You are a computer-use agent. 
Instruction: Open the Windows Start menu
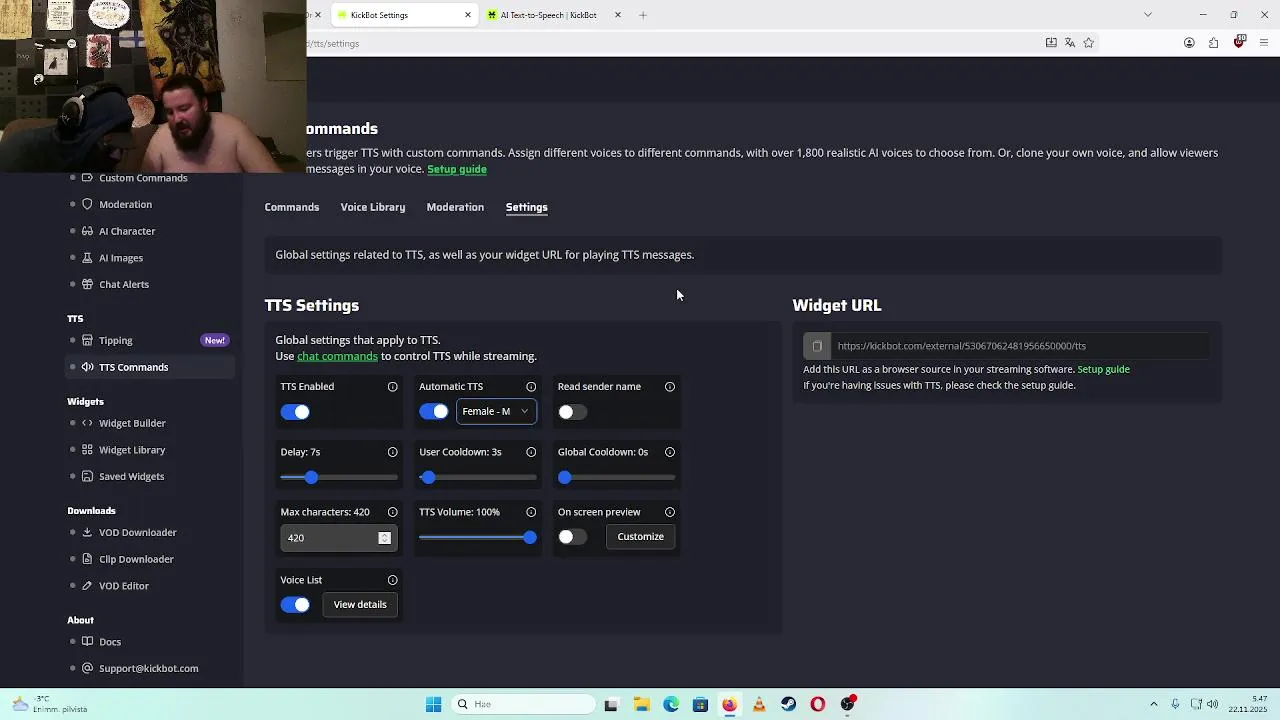coord(433,704)
